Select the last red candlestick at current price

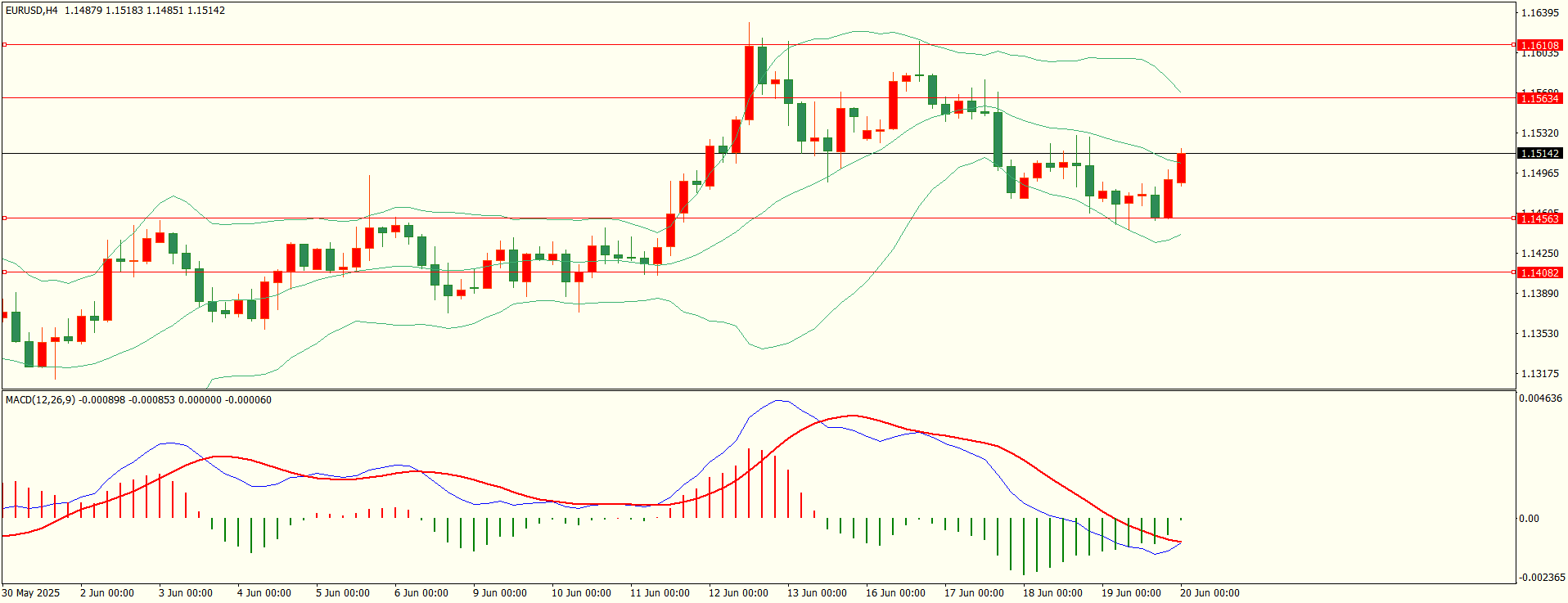point(1182,168)
